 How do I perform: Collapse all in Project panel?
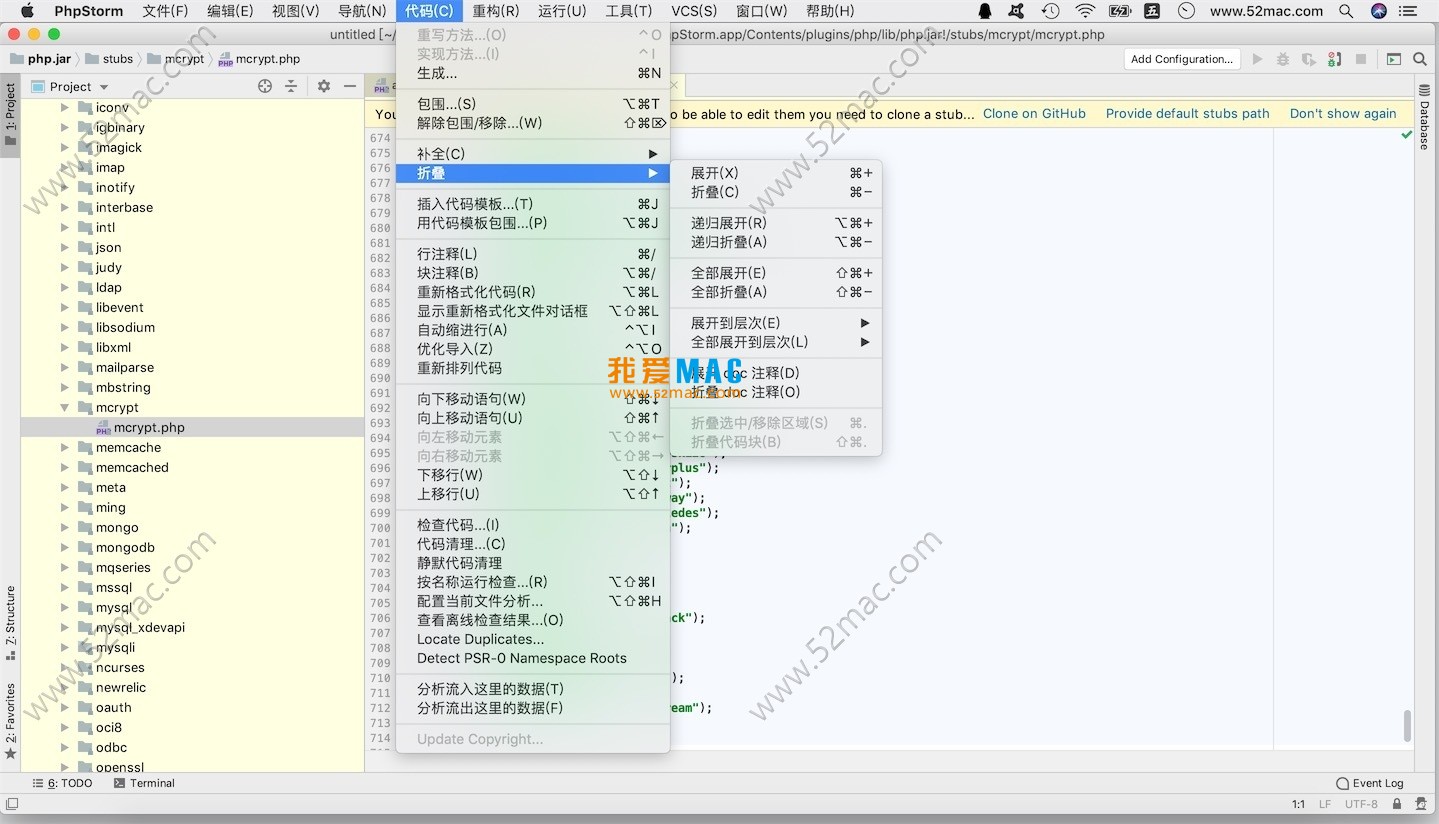291,86
